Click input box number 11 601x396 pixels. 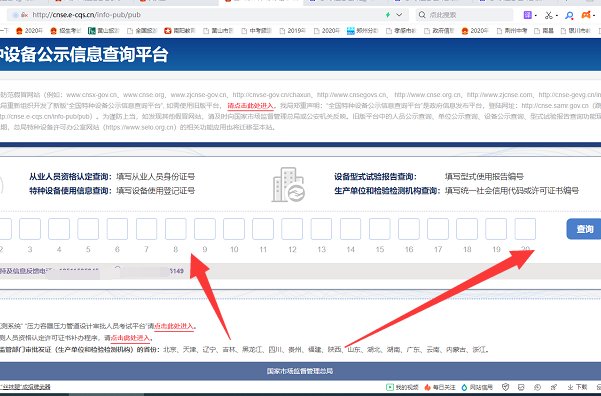(x=263, y=229)
